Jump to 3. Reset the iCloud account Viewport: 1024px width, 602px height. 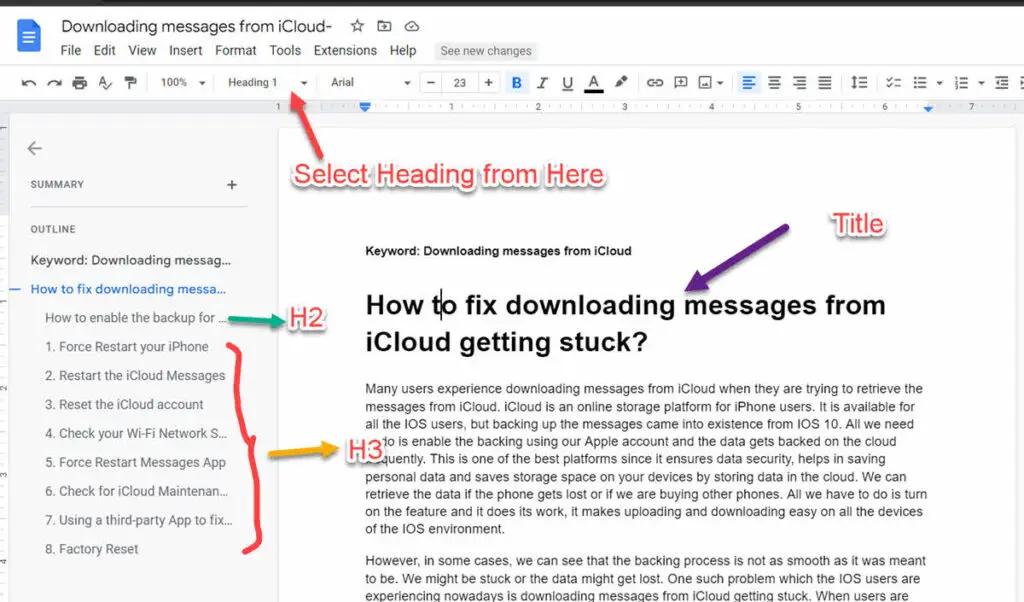pyautogui.click(x=124, y=404)
